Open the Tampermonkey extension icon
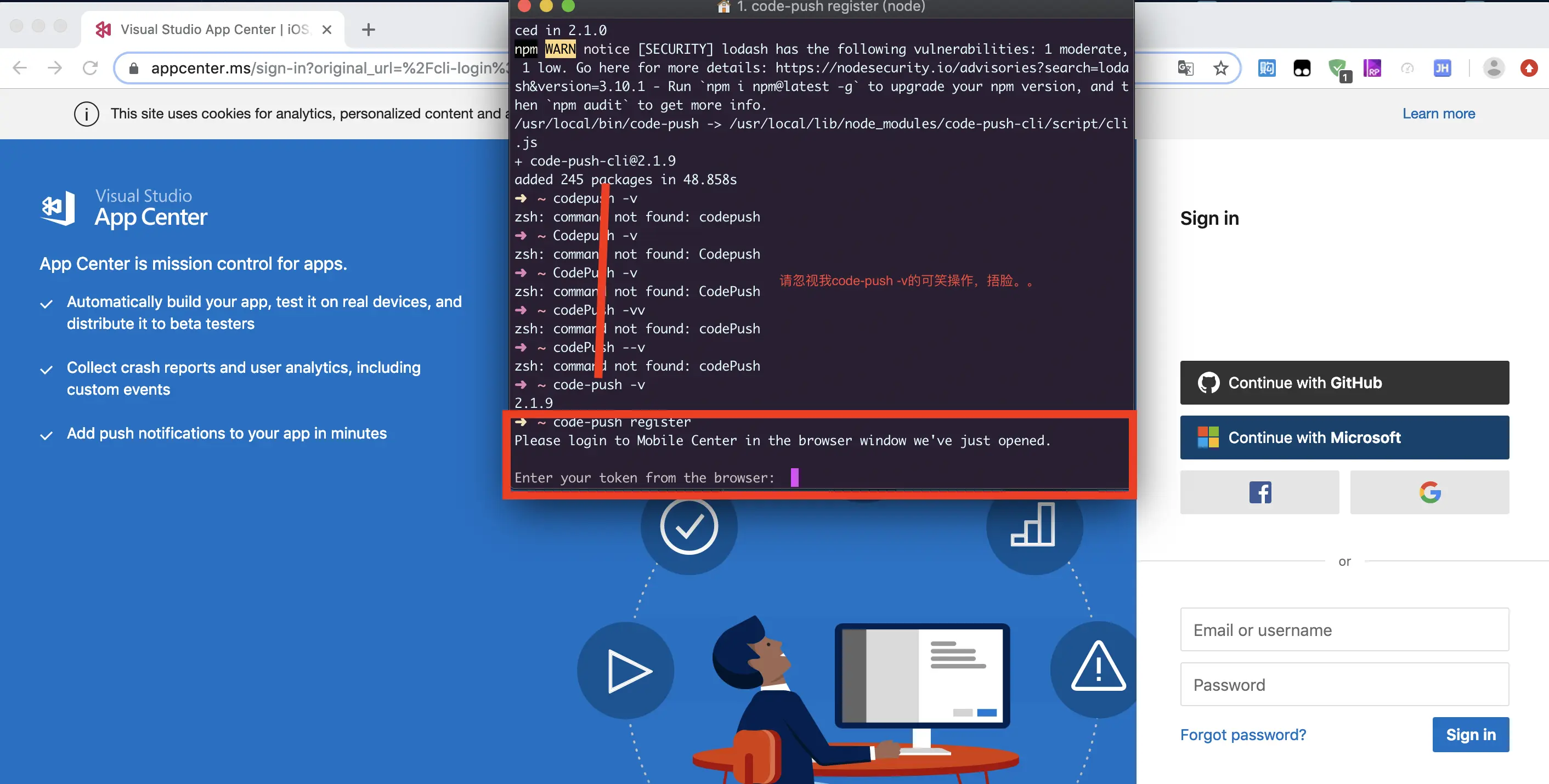Screen dimensions: 1549x784 click(1302, 68)
